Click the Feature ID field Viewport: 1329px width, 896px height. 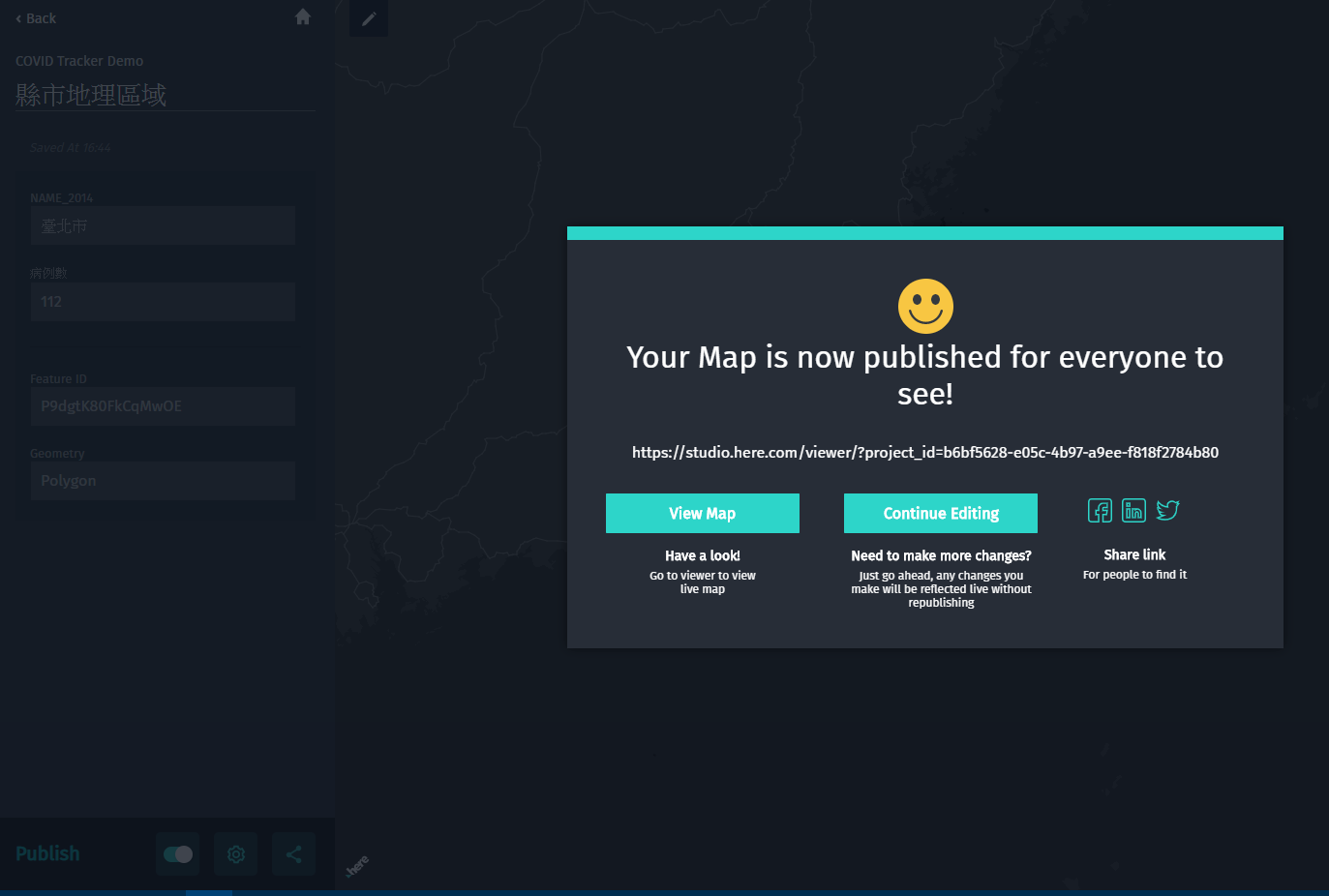163,406
